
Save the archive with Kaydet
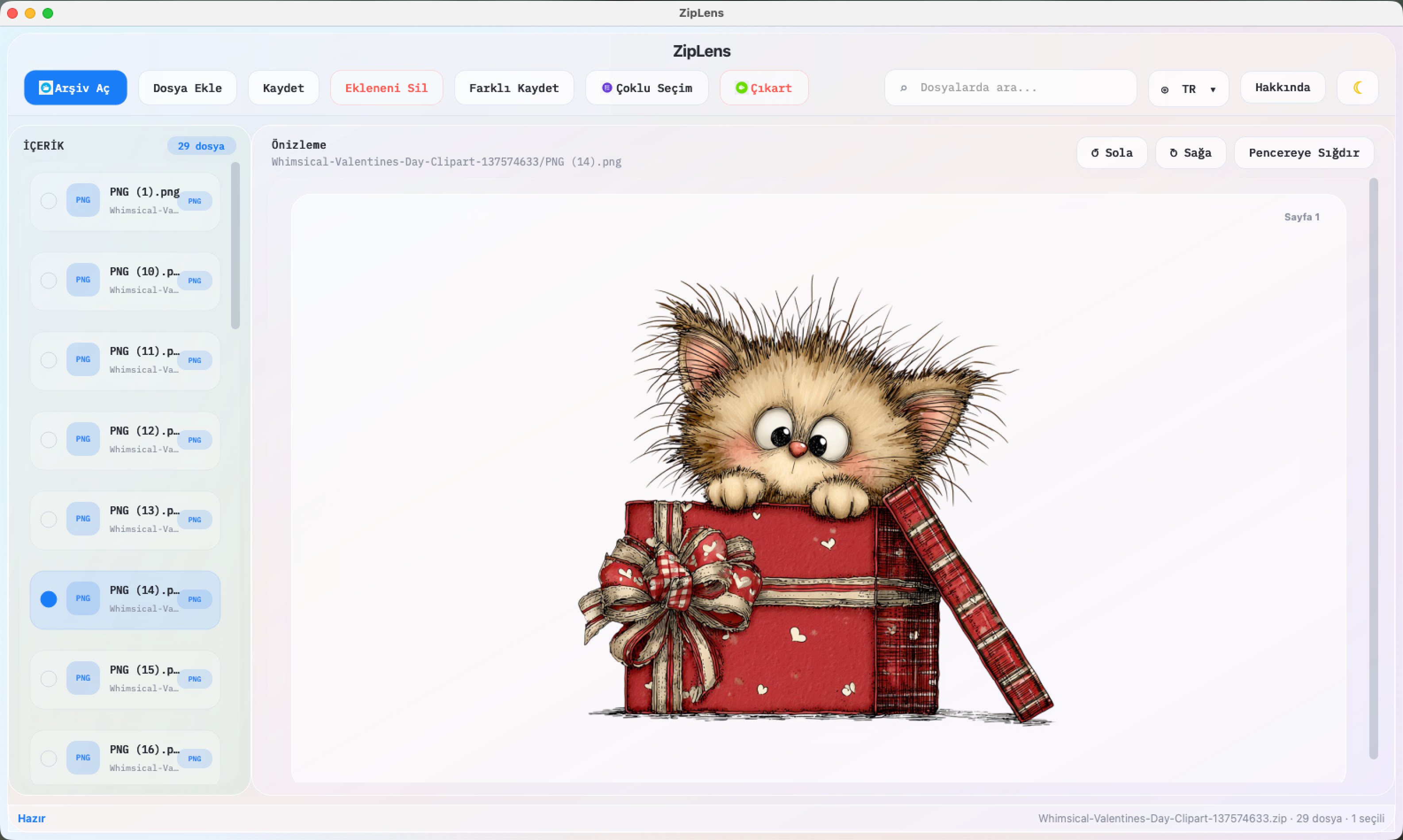(284, 88)
